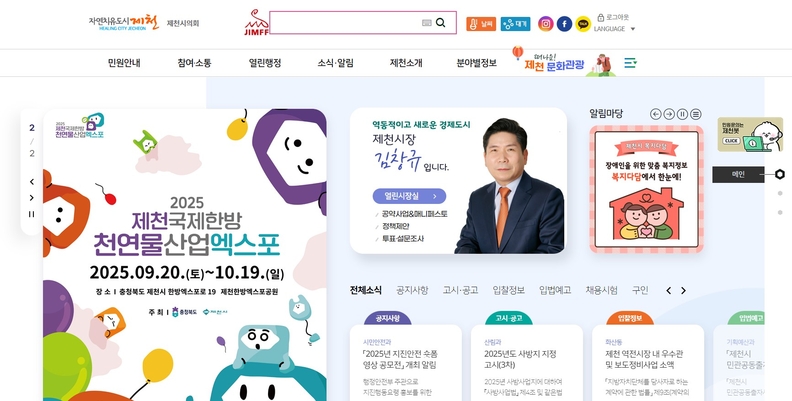Open the full sitemap hamburger menu
The image size is (792, 401).
(x=630, y=63)
